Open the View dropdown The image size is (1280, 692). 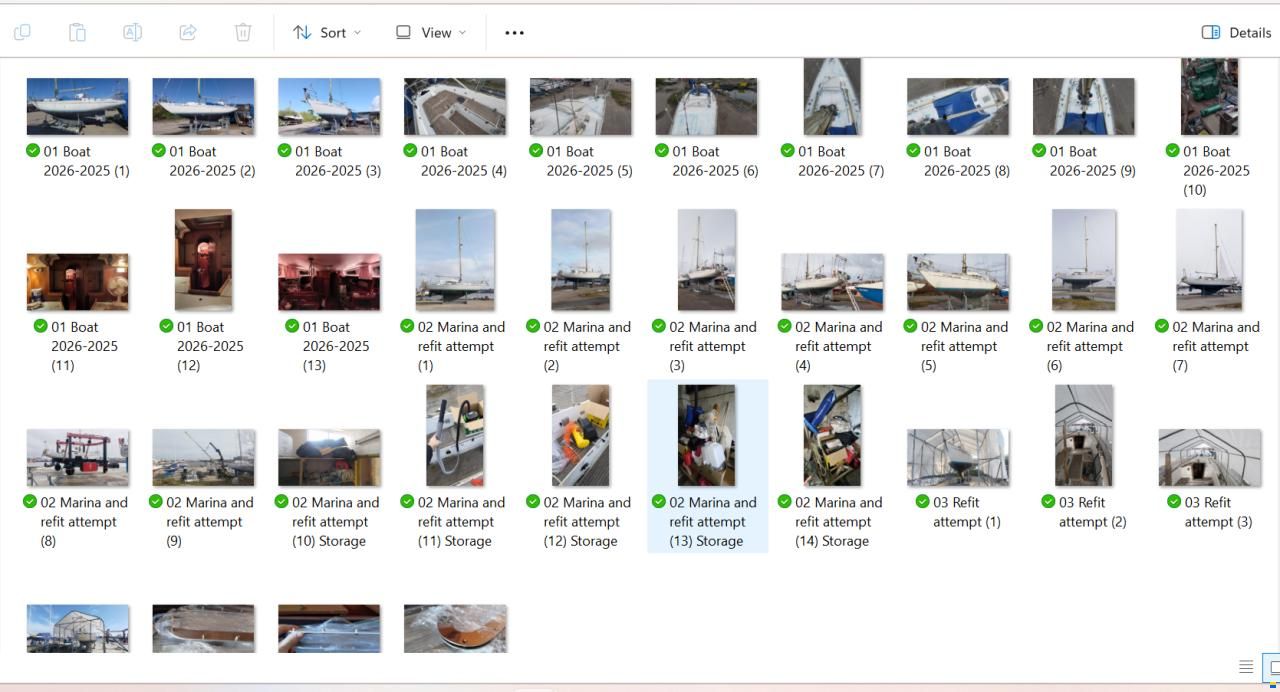pos(431,33)
